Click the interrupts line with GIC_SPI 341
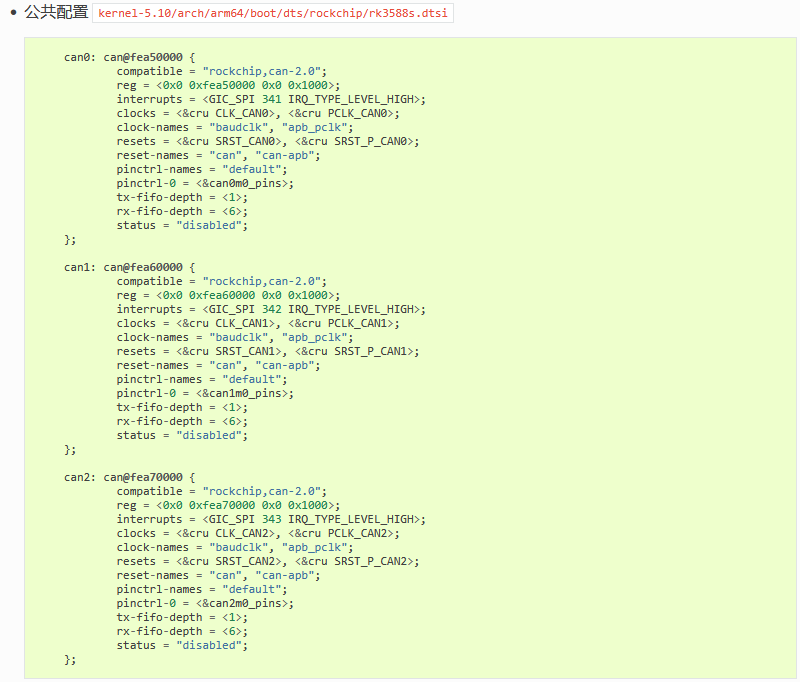Image resolution: width=800 pixels, height=682 pixels. pos(271,99)
